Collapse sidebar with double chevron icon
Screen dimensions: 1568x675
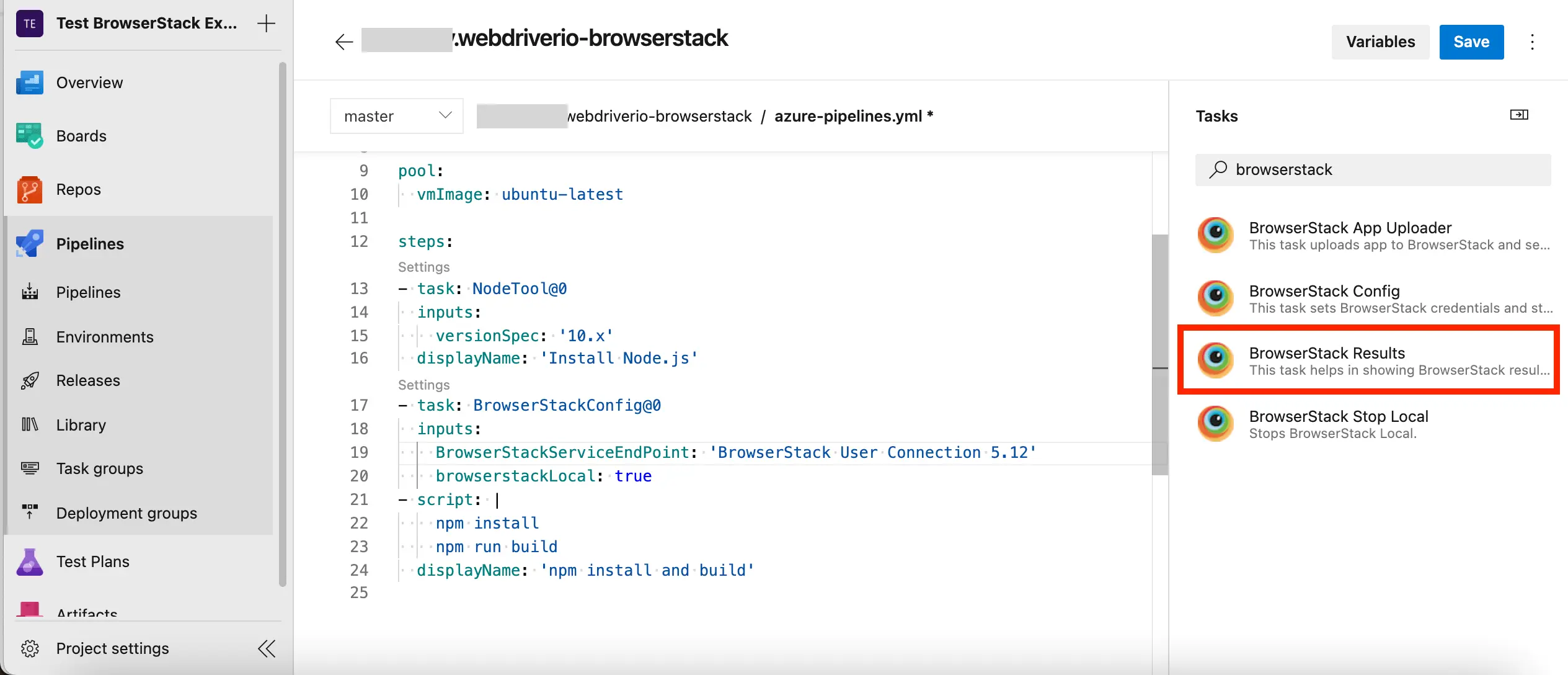267,648
